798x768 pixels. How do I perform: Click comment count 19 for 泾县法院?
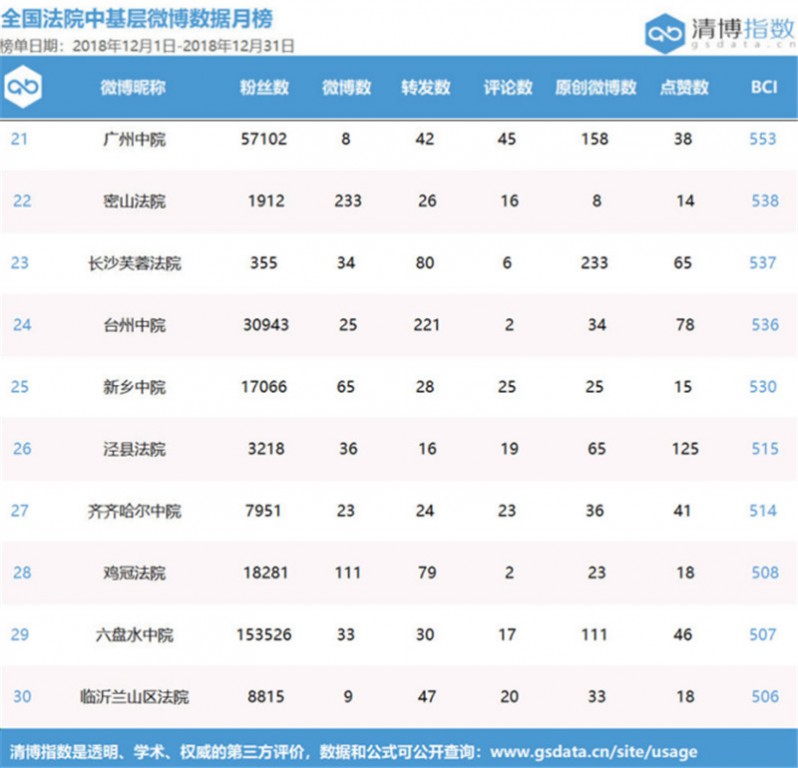(x=509, y=449)
